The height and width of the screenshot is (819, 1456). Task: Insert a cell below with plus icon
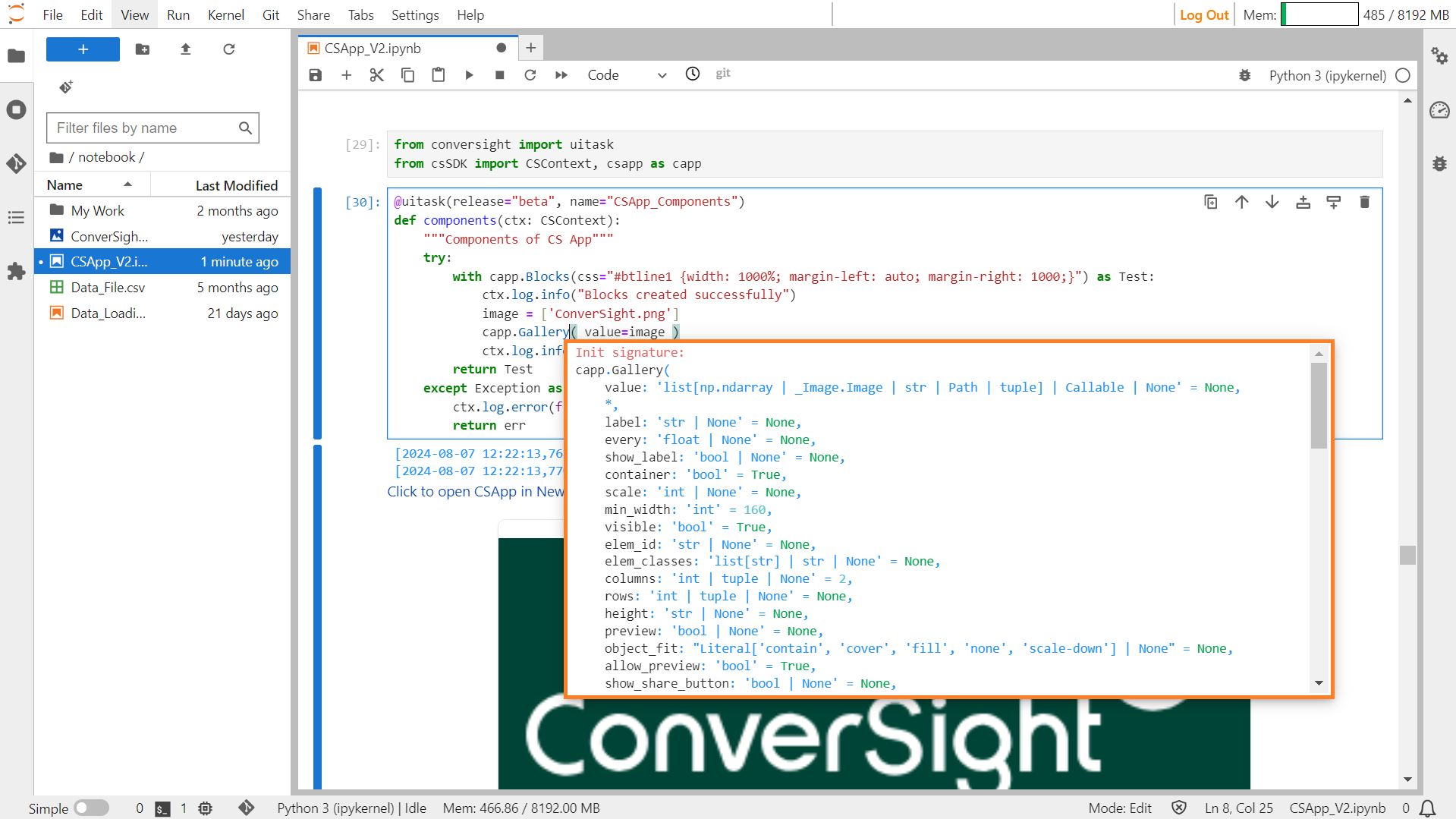[347, 74]
